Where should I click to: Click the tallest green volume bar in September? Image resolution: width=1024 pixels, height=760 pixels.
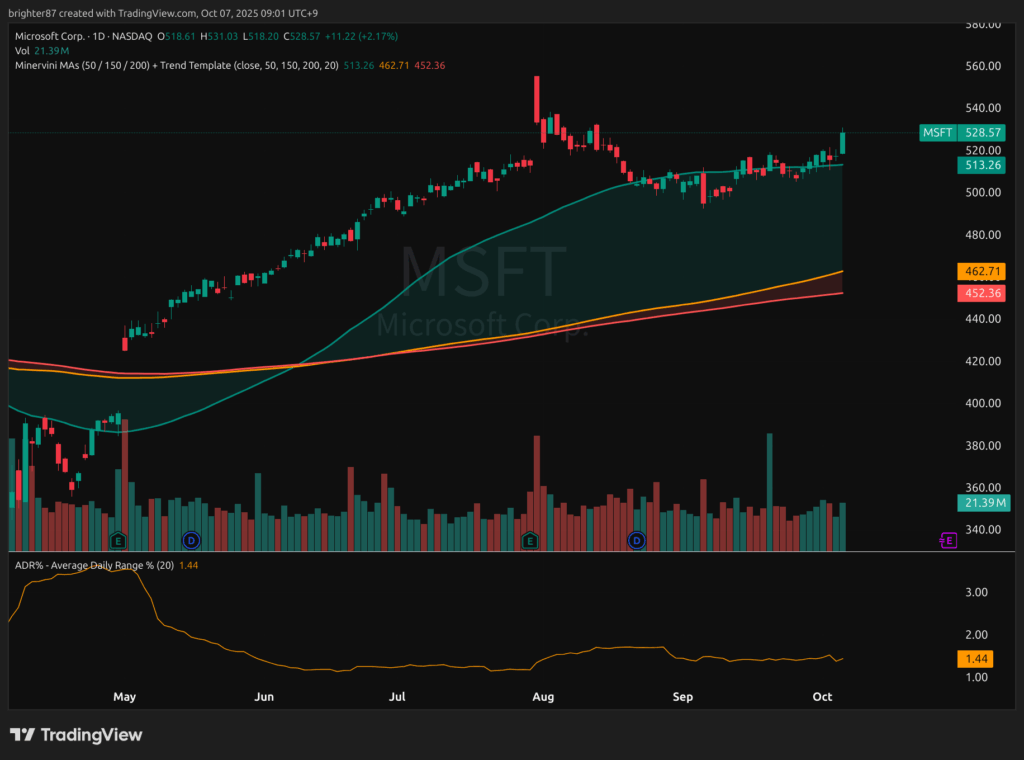coord(769,490)
